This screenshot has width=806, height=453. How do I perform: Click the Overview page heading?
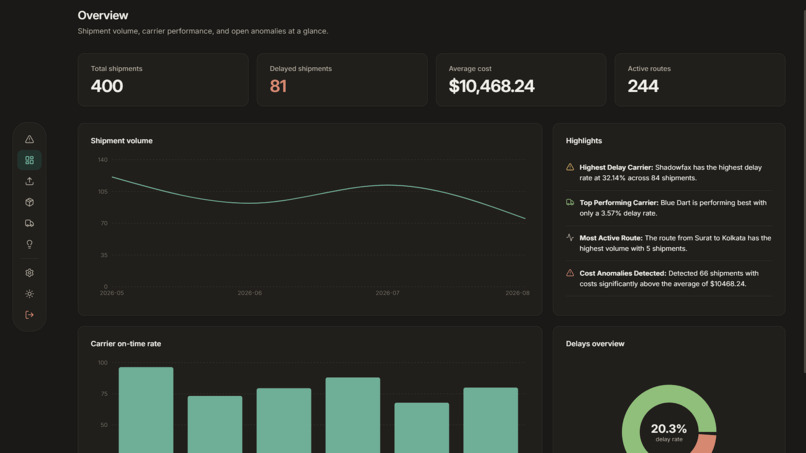coord(103,15)
